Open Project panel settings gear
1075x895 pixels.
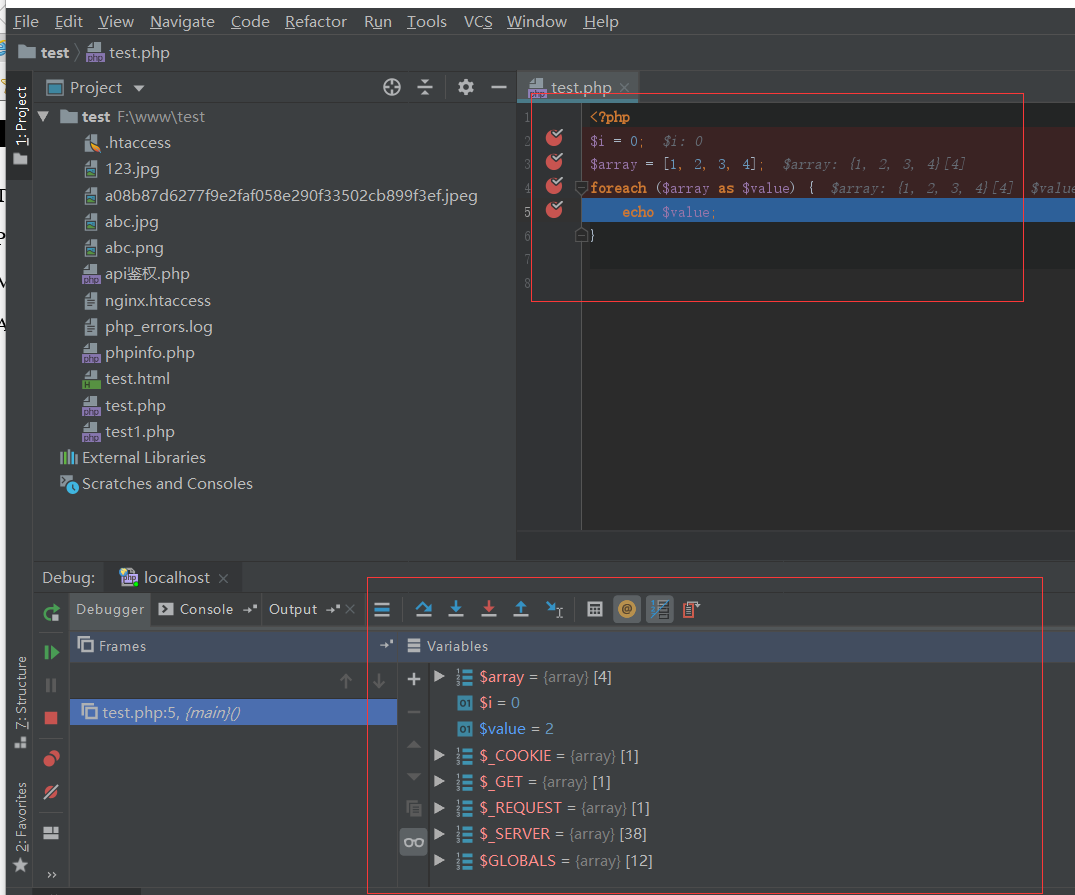click(x=466, y=87)
